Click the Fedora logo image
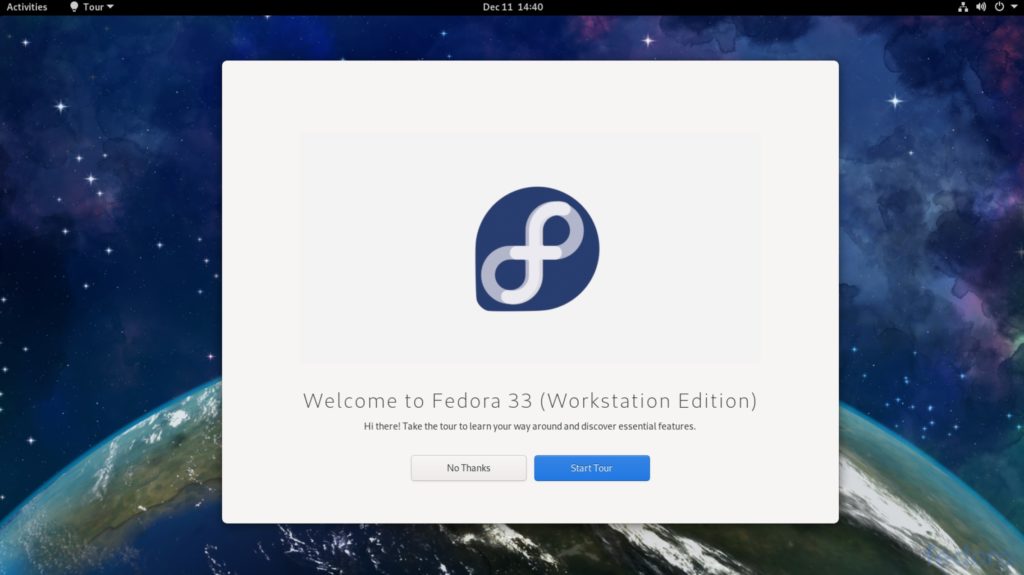Image resolution: width=1024 pixels, height=575 pixels. (537, 249)
